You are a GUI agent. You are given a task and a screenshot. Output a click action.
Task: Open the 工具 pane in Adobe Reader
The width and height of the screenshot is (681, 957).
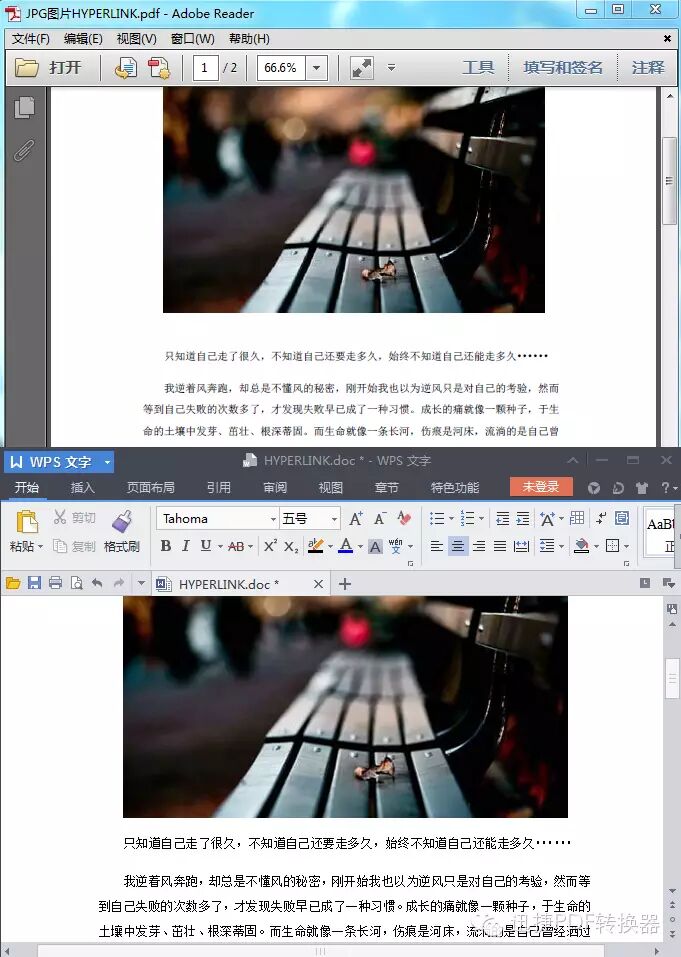click(478, 67)
